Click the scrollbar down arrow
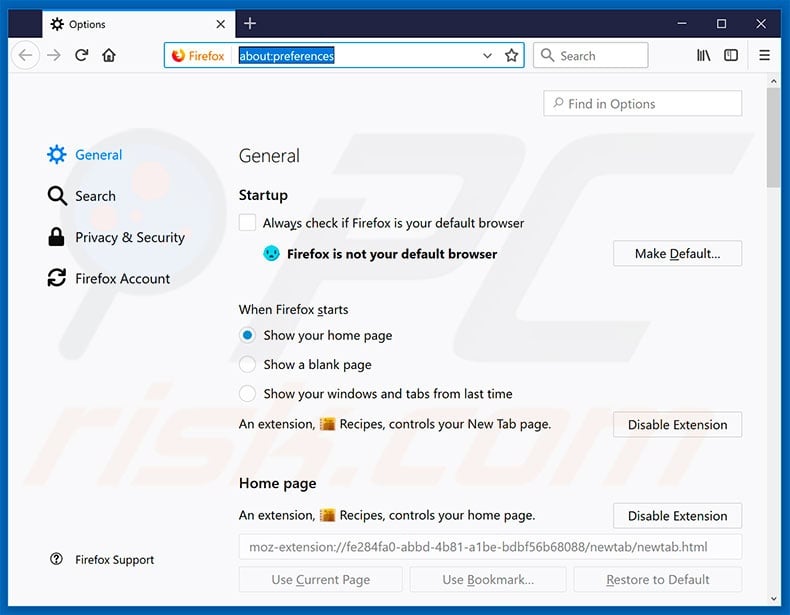 coord(773,599)
